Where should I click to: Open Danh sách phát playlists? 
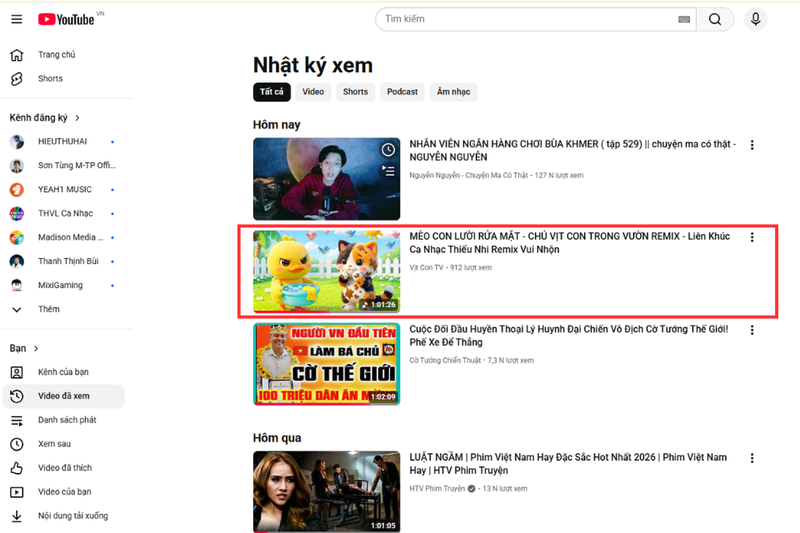coord(64,420)
